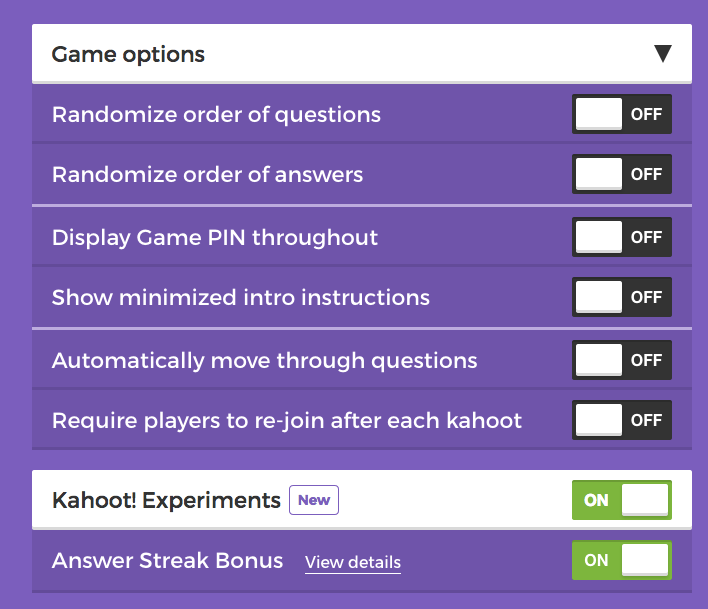The width and height of the screenshot is (708, 609).
Task: Turn off Answer Streak Bonus switch
Action: [x=622, y=560]
